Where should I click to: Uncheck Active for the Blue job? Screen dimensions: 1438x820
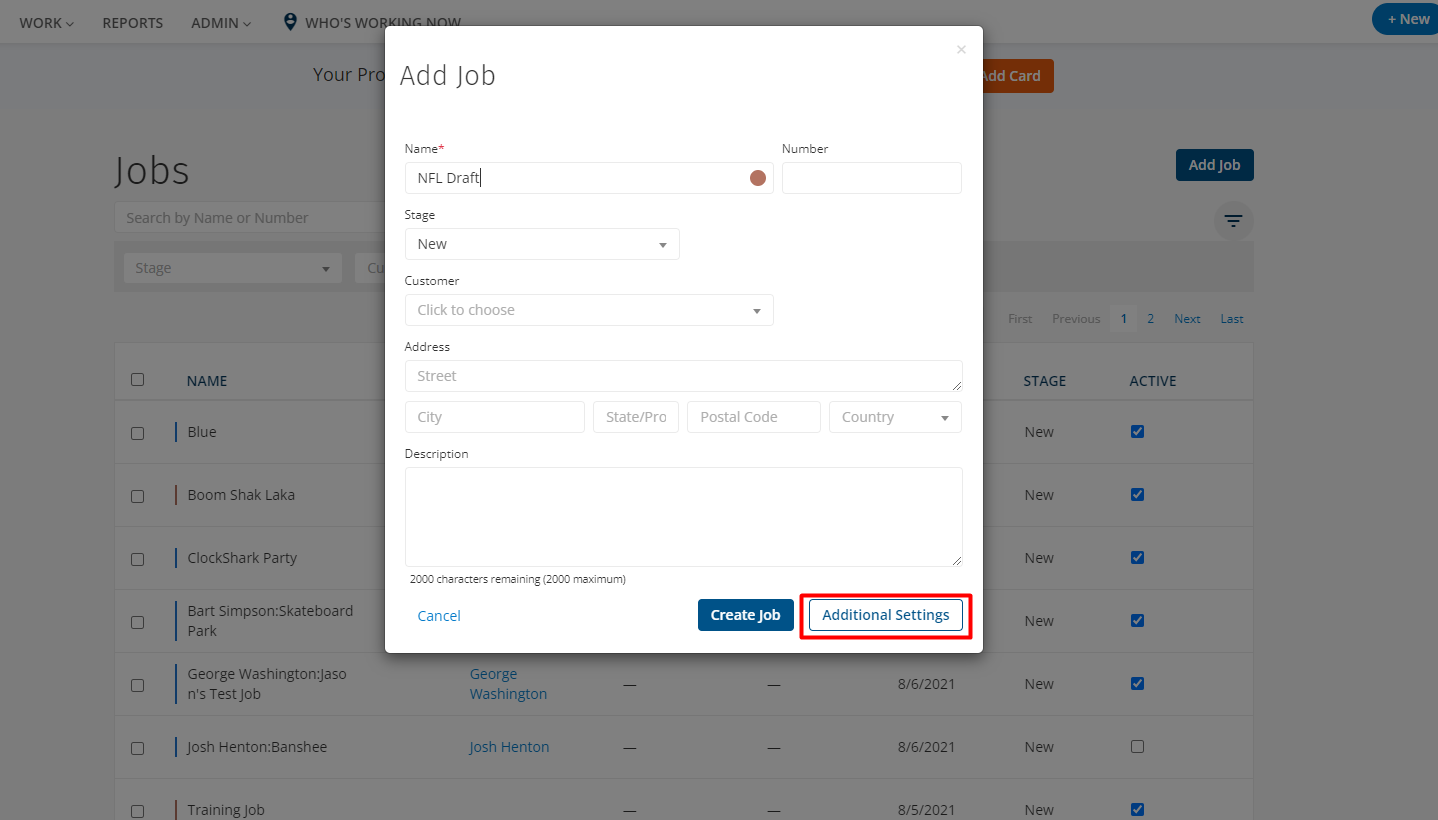click(1137, 432)
